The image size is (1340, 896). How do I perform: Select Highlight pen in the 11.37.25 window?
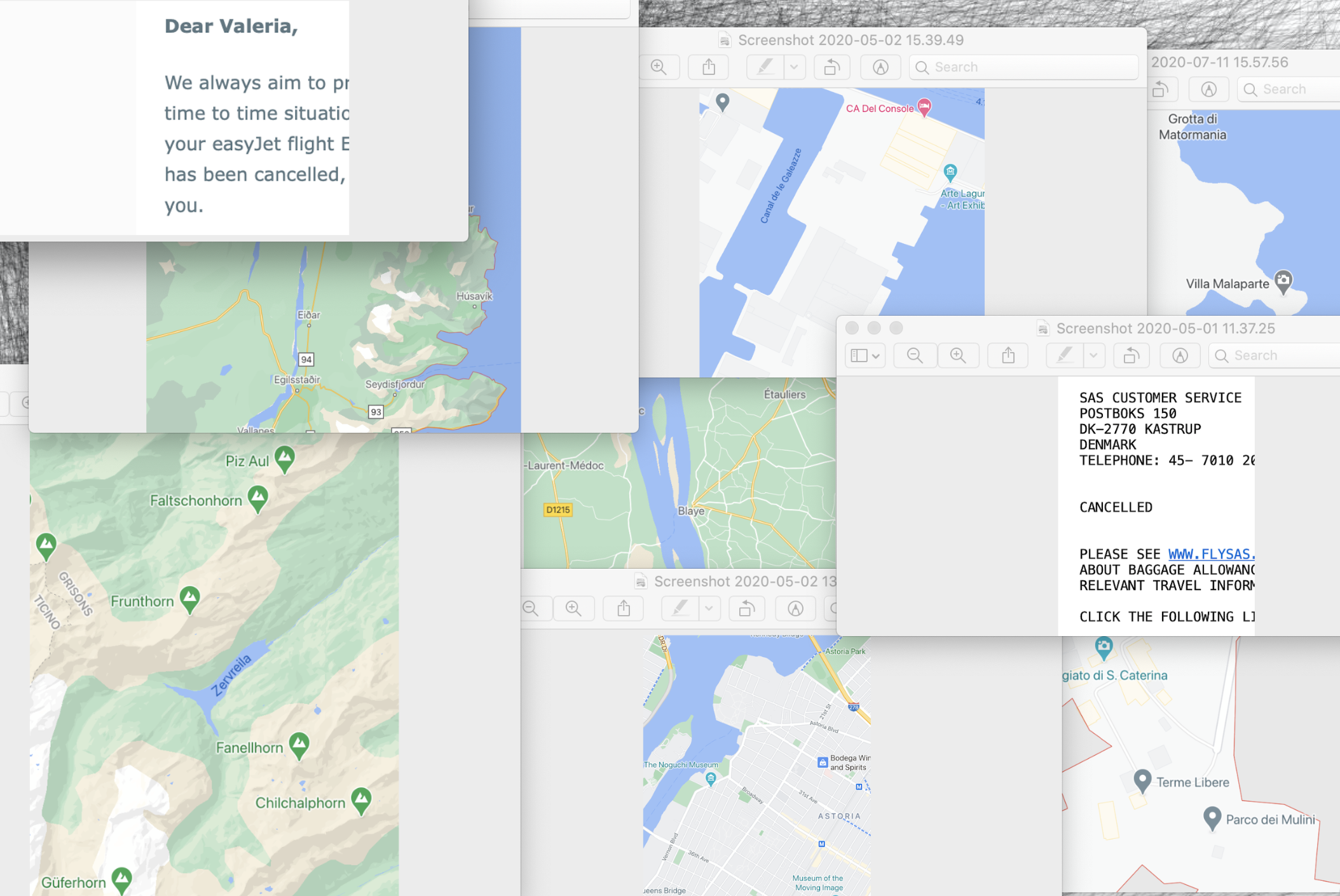coord(1065,355)
